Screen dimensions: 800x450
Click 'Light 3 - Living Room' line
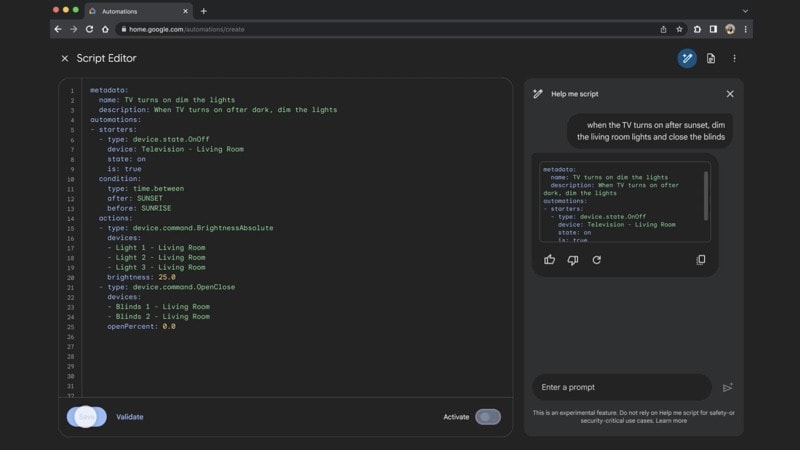click(156, 267)
